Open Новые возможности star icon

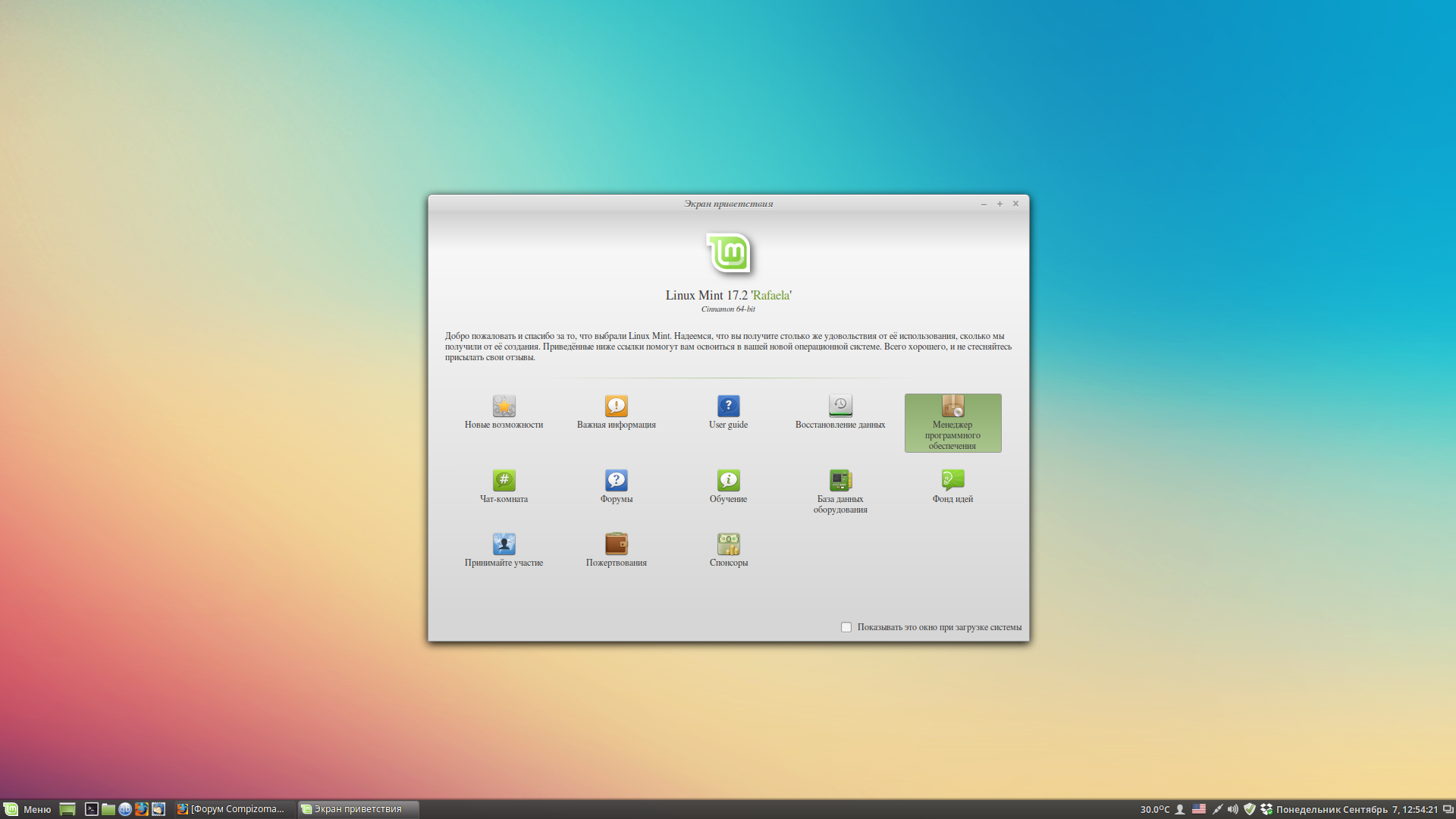tap(504, 406)
